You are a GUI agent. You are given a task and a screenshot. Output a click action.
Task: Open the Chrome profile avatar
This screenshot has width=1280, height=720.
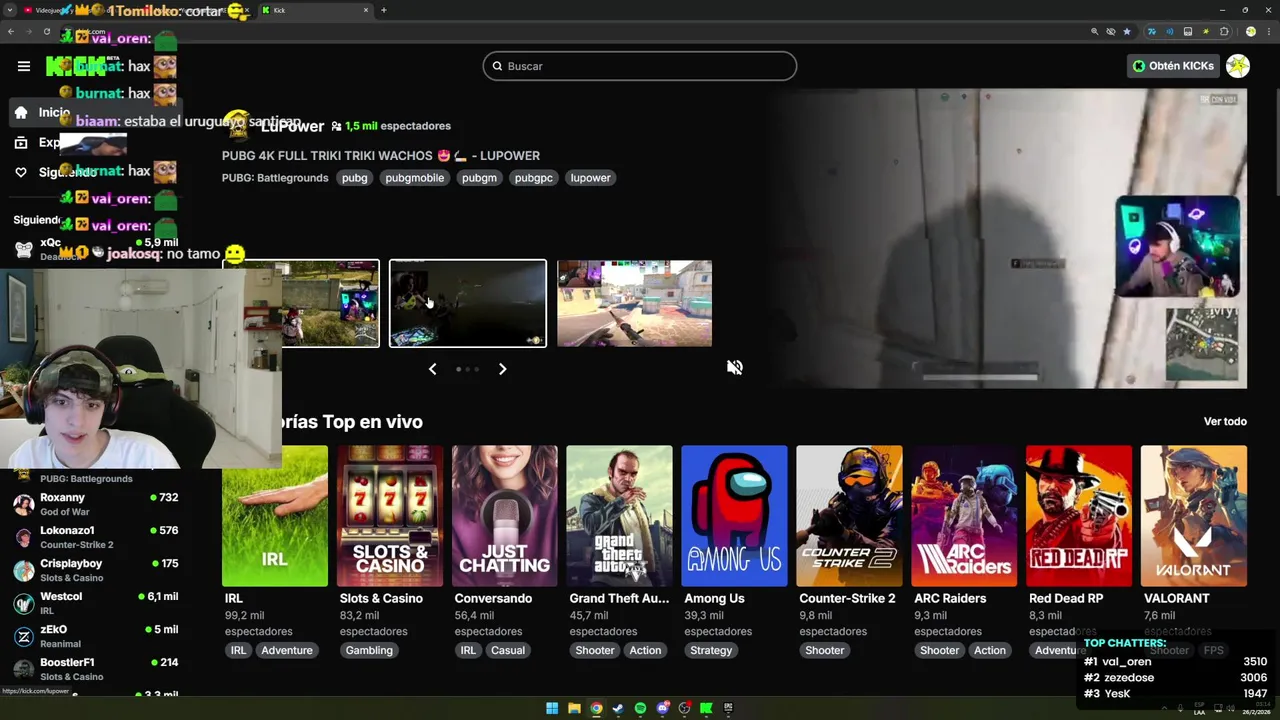[x=1251, y=32]
